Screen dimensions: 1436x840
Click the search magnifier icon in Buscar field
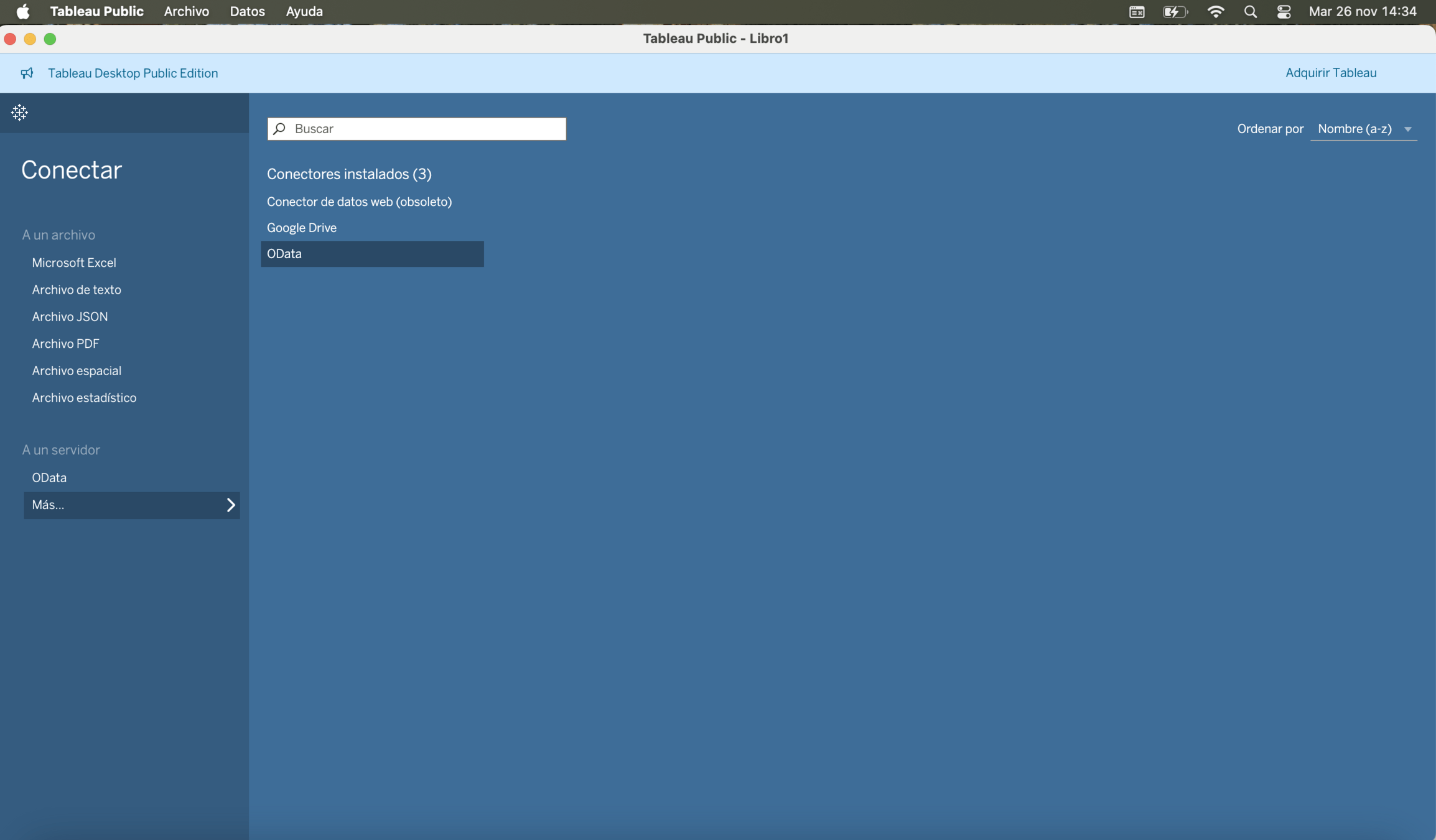tap(280, 129)
